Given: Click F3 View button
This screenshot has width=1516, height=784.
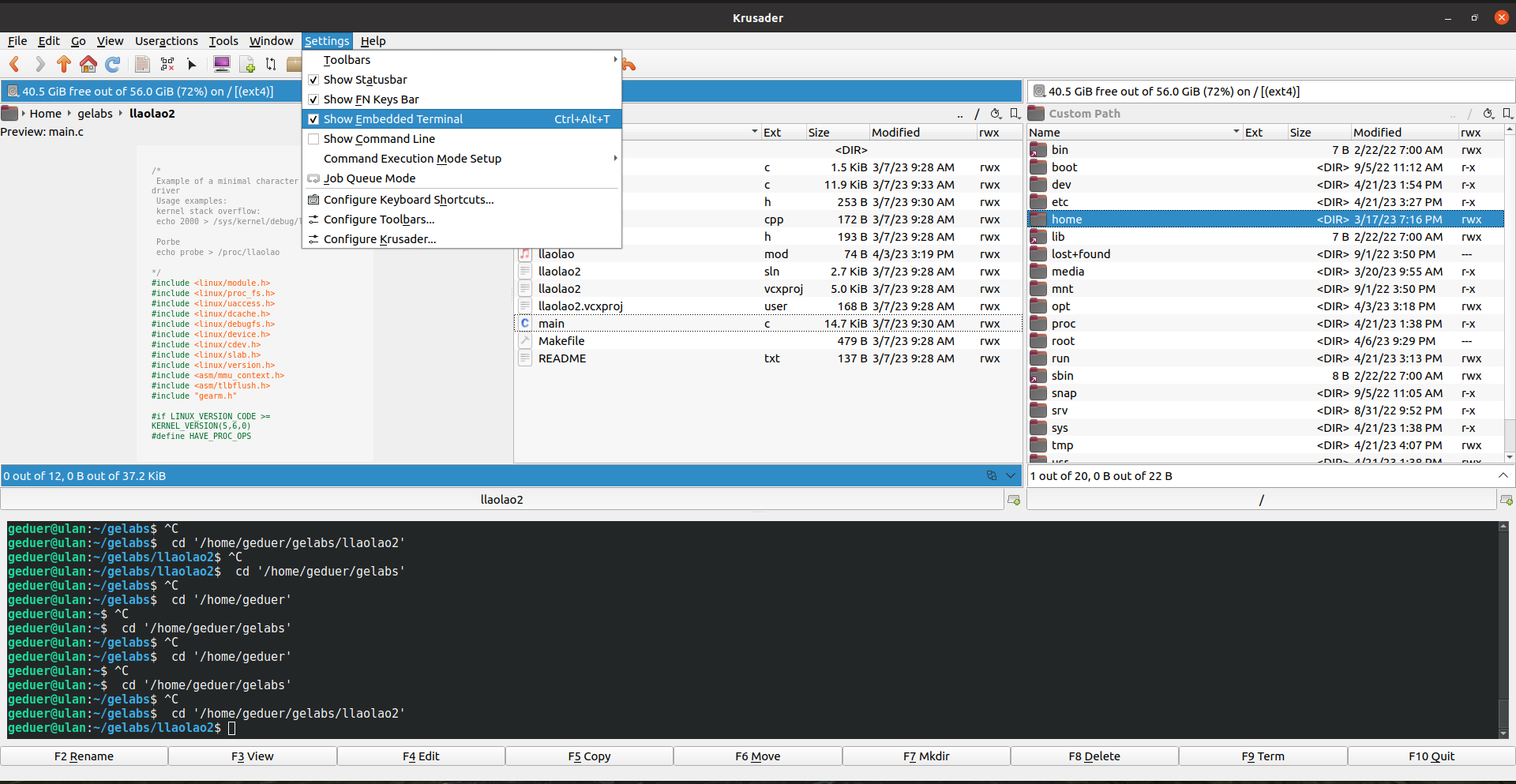Looking at the screenshot, I should (x=253, y=756).
